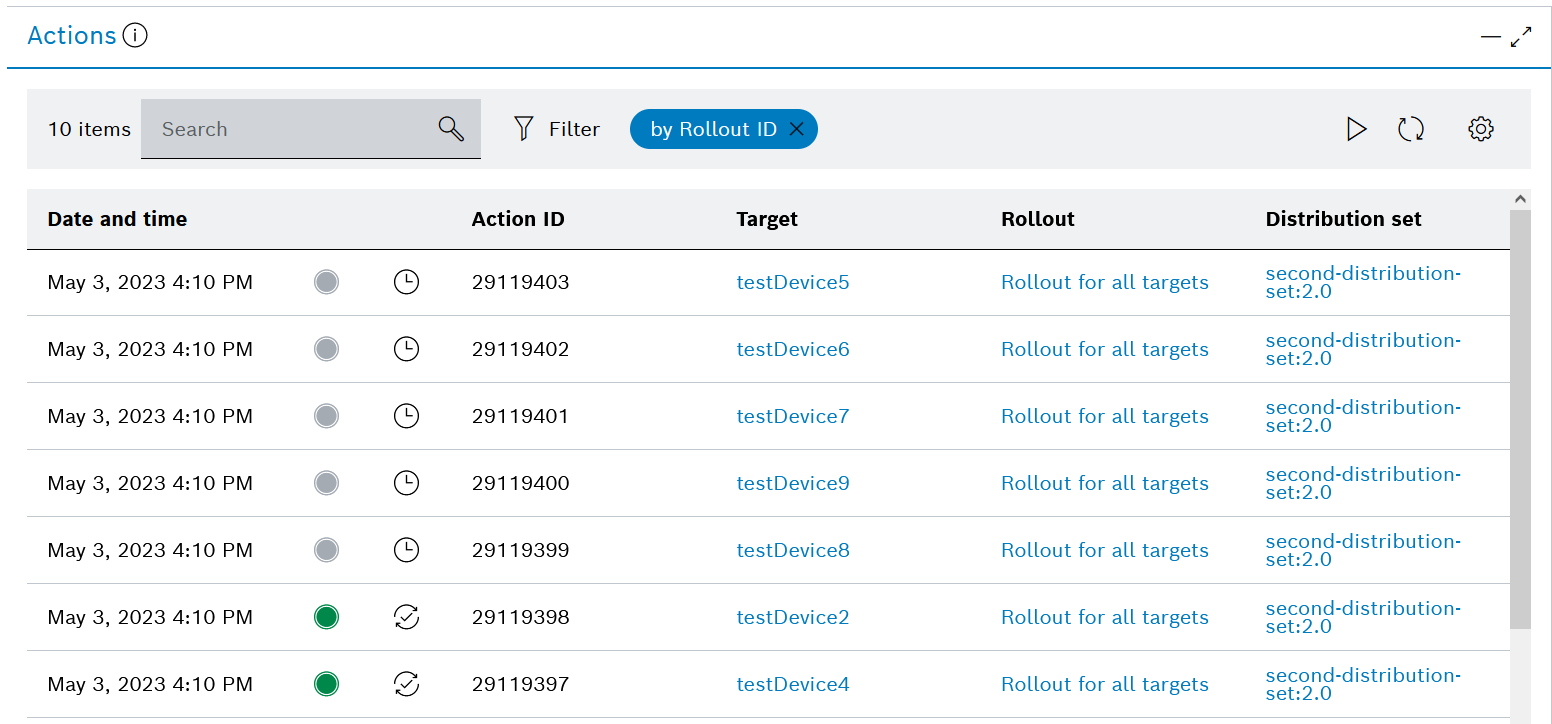Click the Action ID column header
Screen dimensions: 1552x724
point(518,219)
